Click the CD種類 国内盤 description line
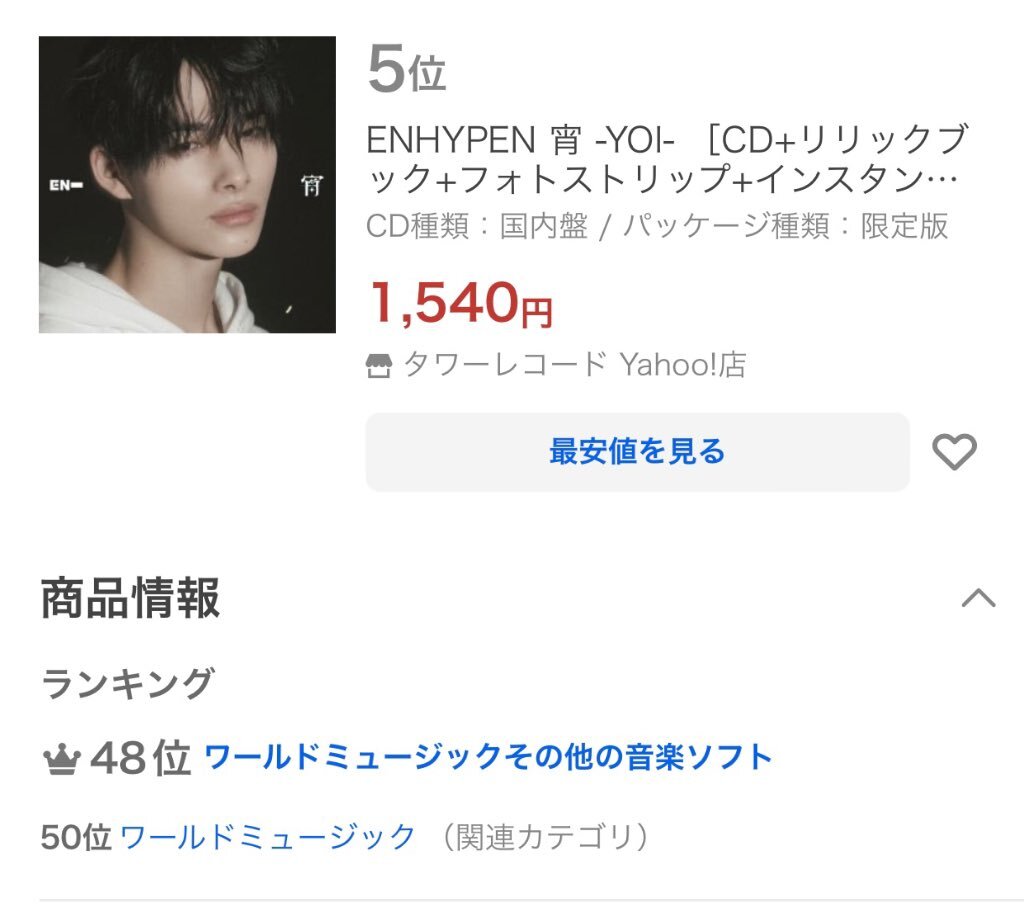The width and height of the screenshot is (1024, 904). pos(657,227)
